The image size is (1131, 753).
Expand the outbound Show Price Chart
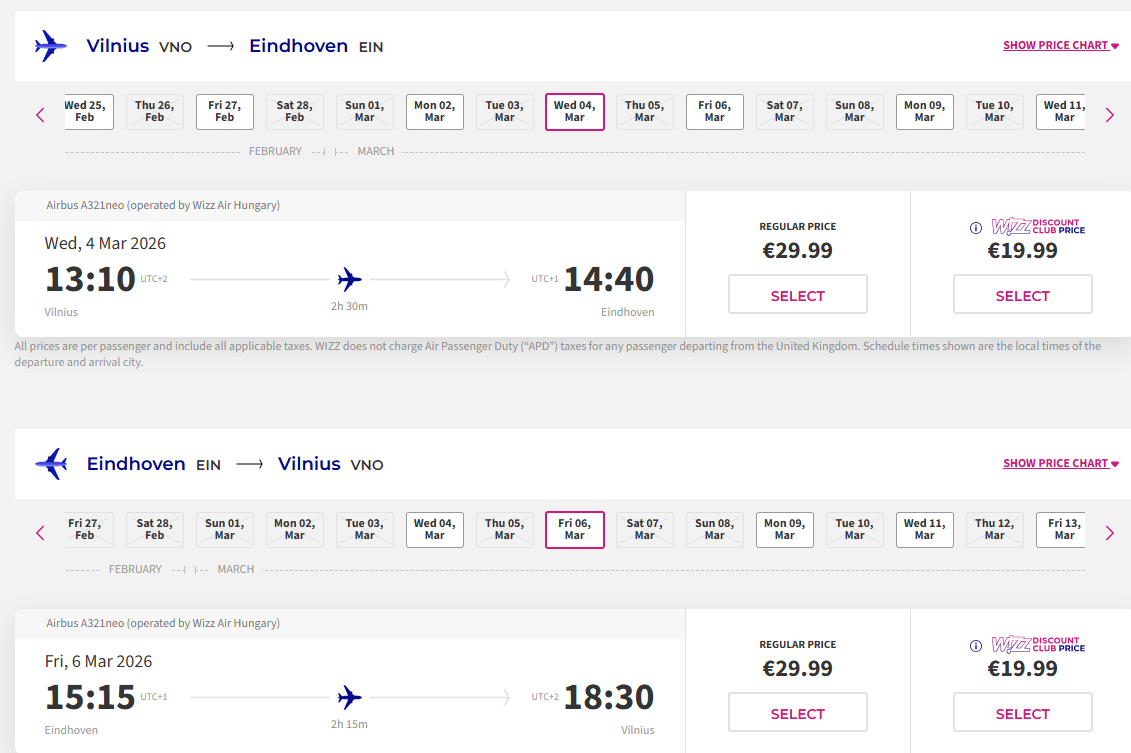coord(1060,46)
